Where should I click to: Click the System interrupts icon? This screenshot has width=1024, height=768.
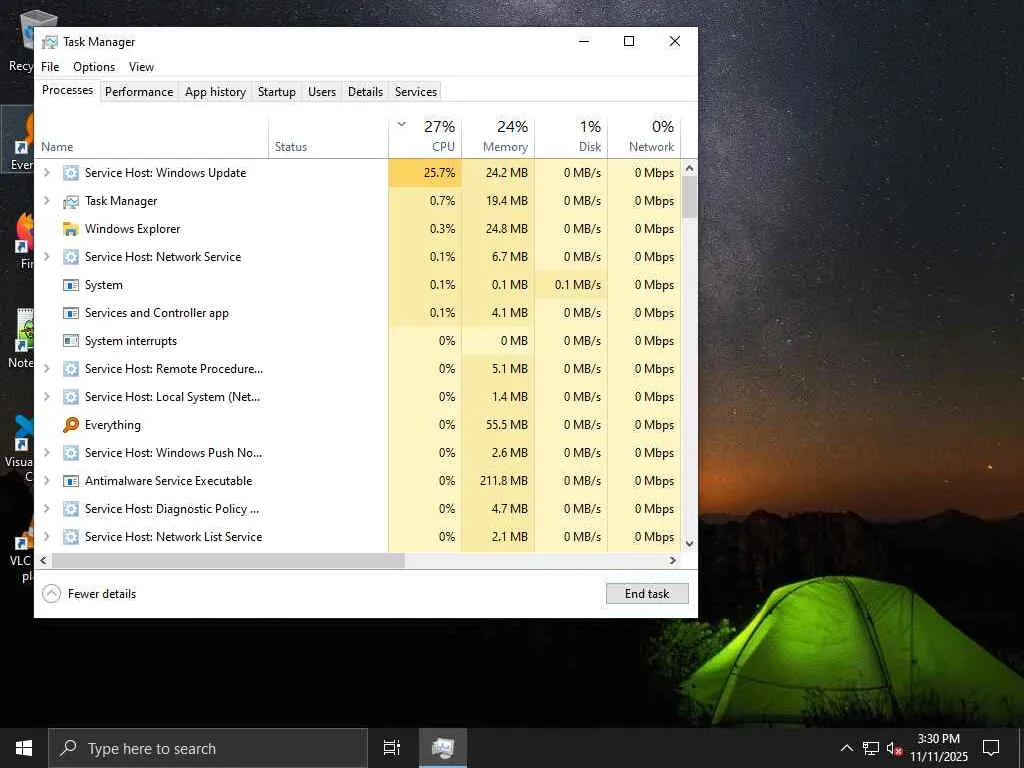point(71,341)
